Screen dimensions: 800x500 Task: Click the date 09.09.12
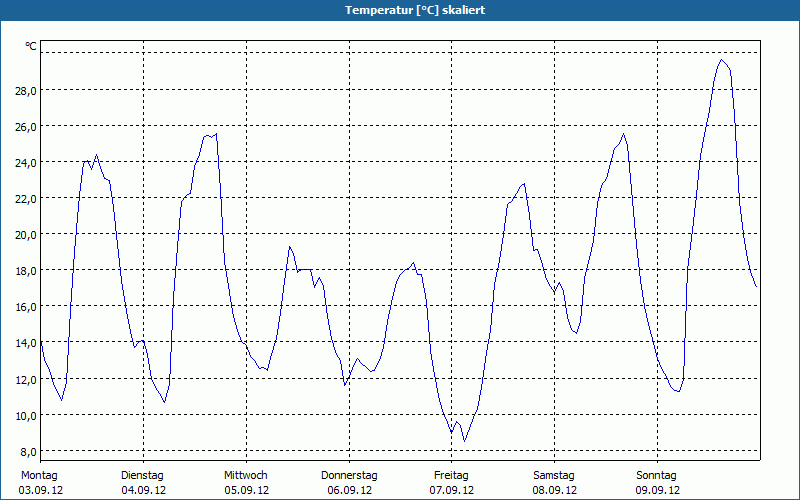(658, 490)
